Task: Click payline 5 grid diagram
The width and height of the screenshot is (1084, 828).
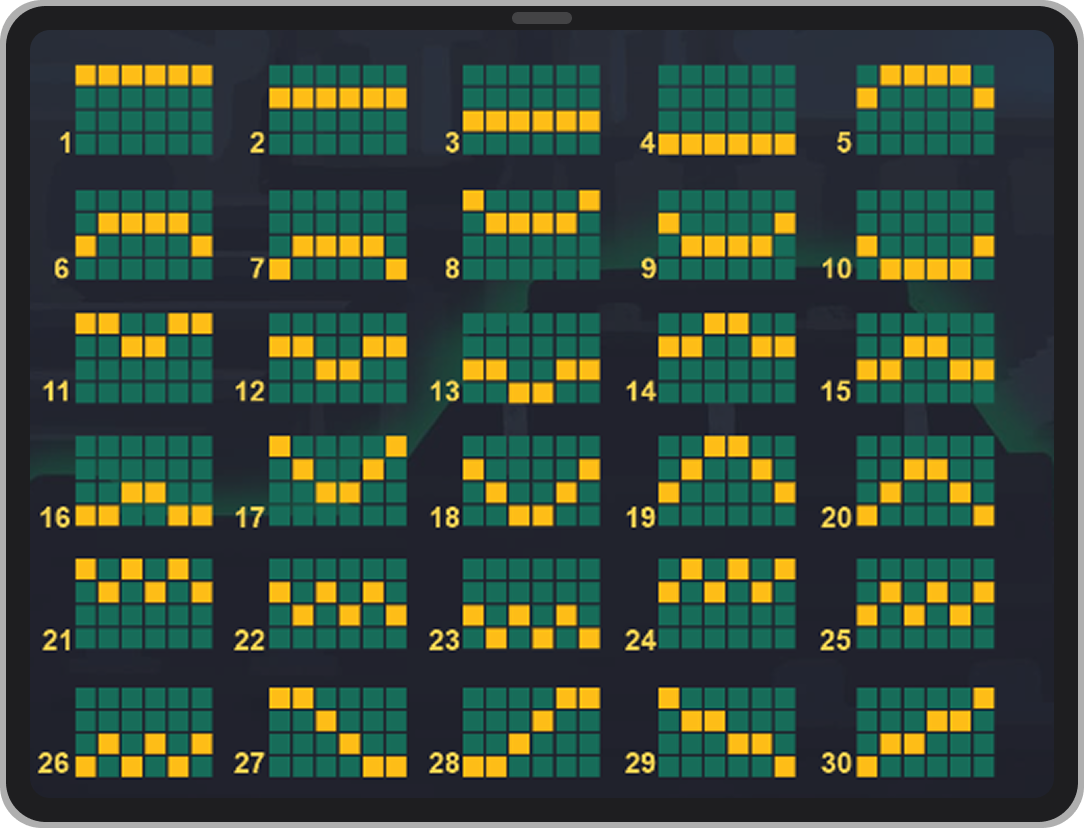Action: pyautogui.click(x=925, y=110)
